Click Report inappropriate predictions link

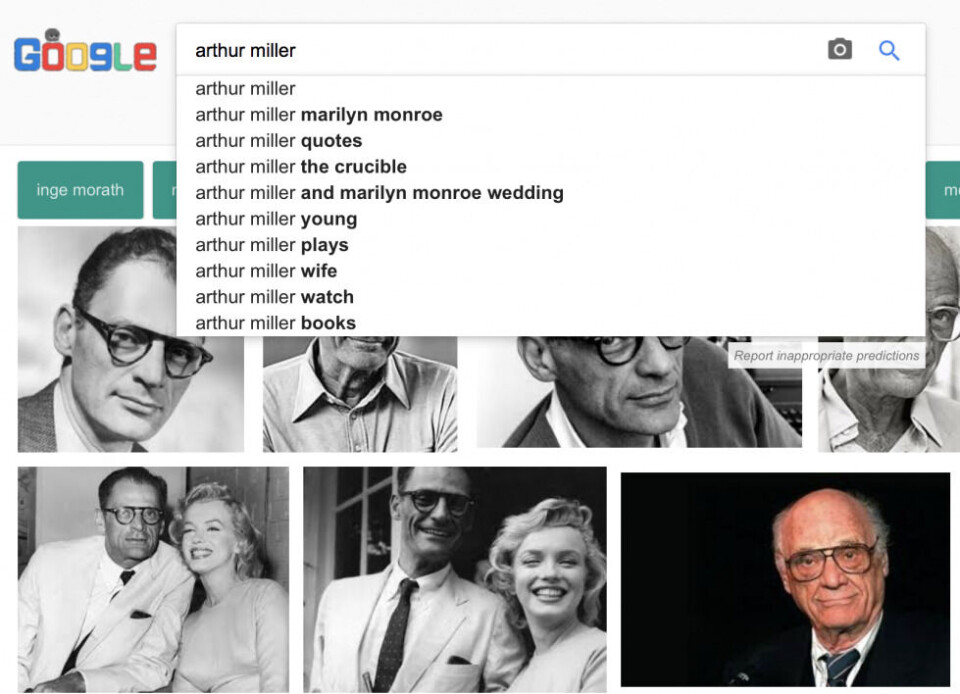[826, 356]
